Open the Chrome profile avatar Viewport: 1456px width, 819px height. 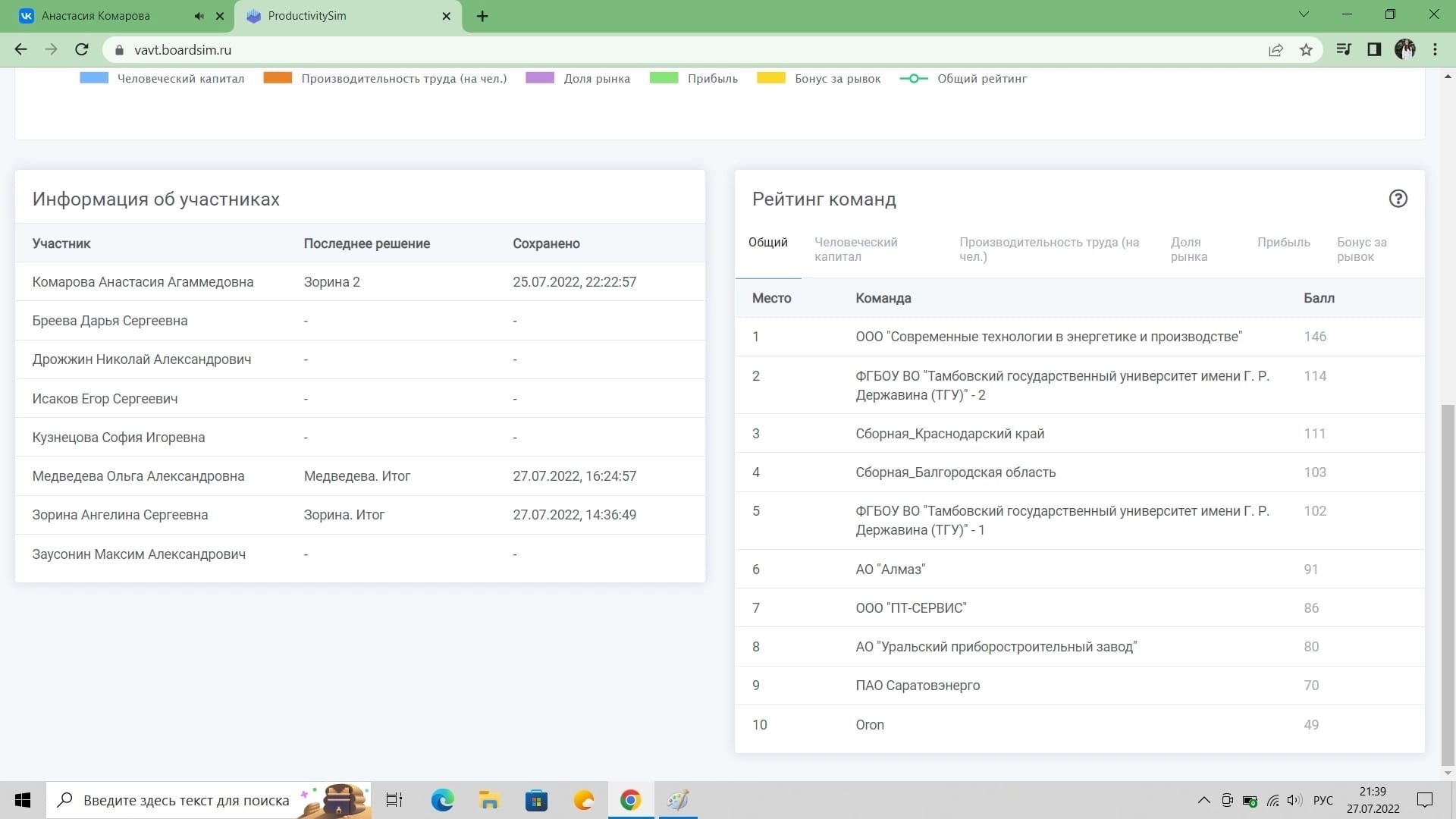[x=1404, y=50]
